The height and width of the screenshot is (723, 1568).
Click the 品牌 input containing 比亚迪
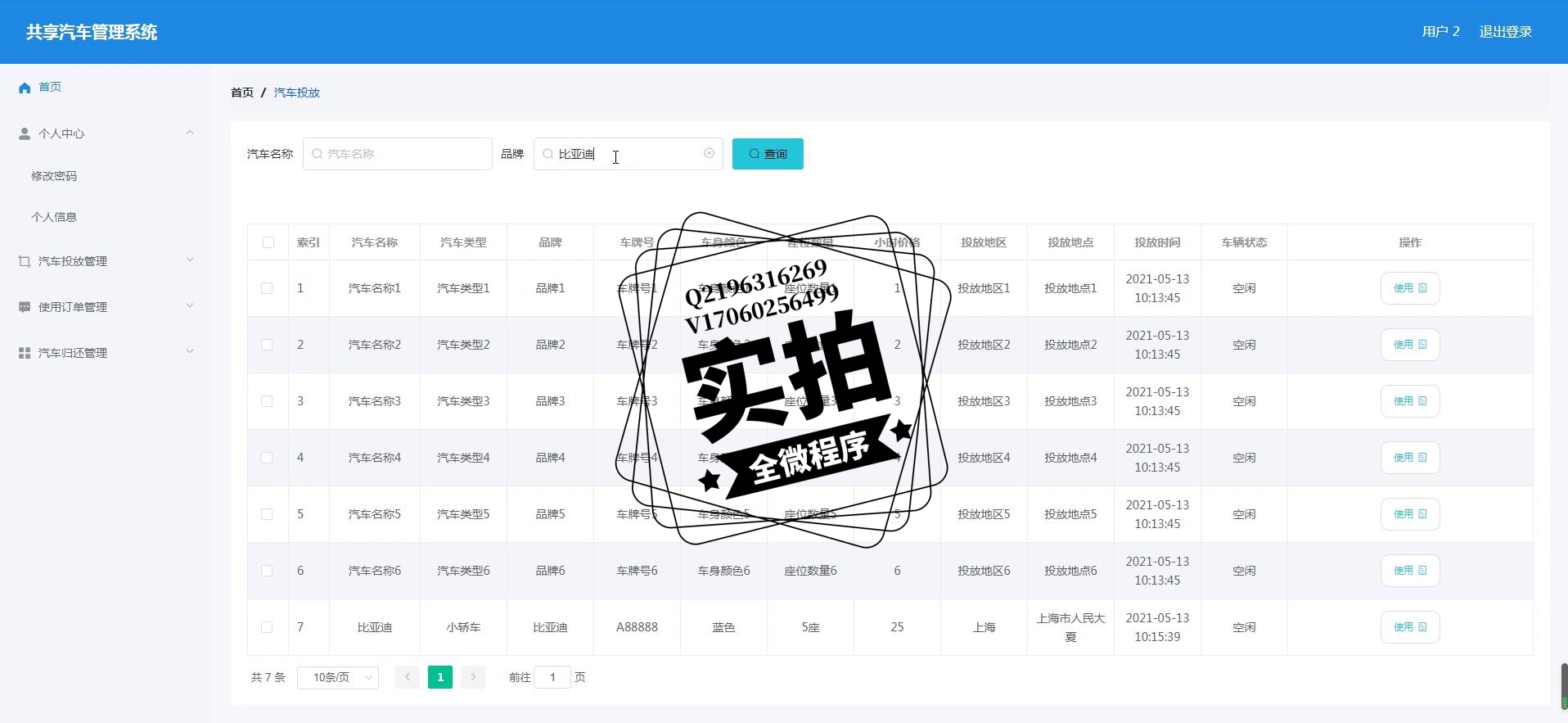click(x=629, y=154)
